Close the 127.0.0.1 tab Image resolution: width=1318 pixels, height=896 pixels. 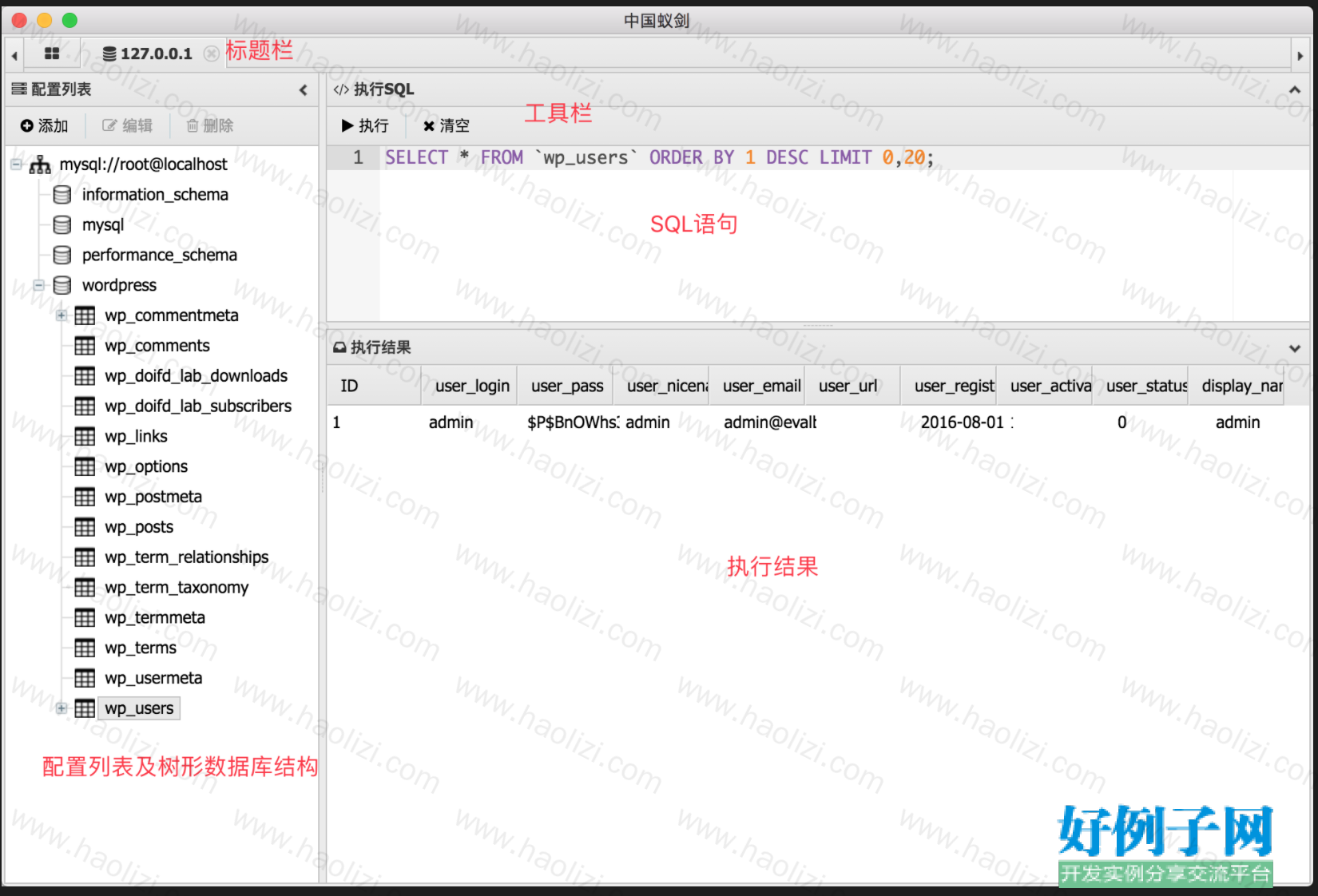point(211,54)
